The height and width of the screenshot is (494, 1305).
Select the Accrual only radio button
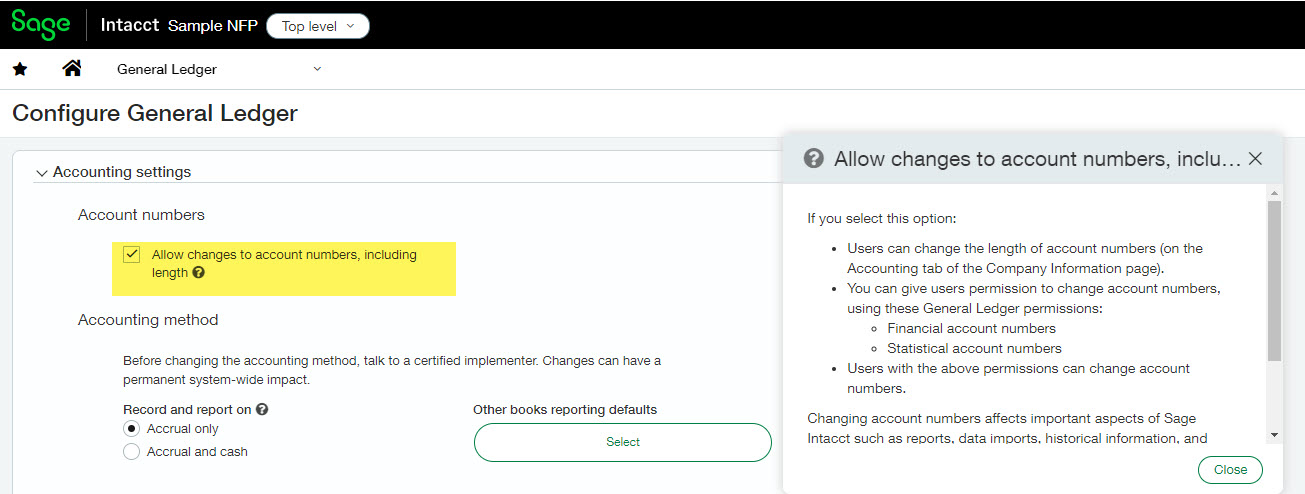click(x=131, y=429)
